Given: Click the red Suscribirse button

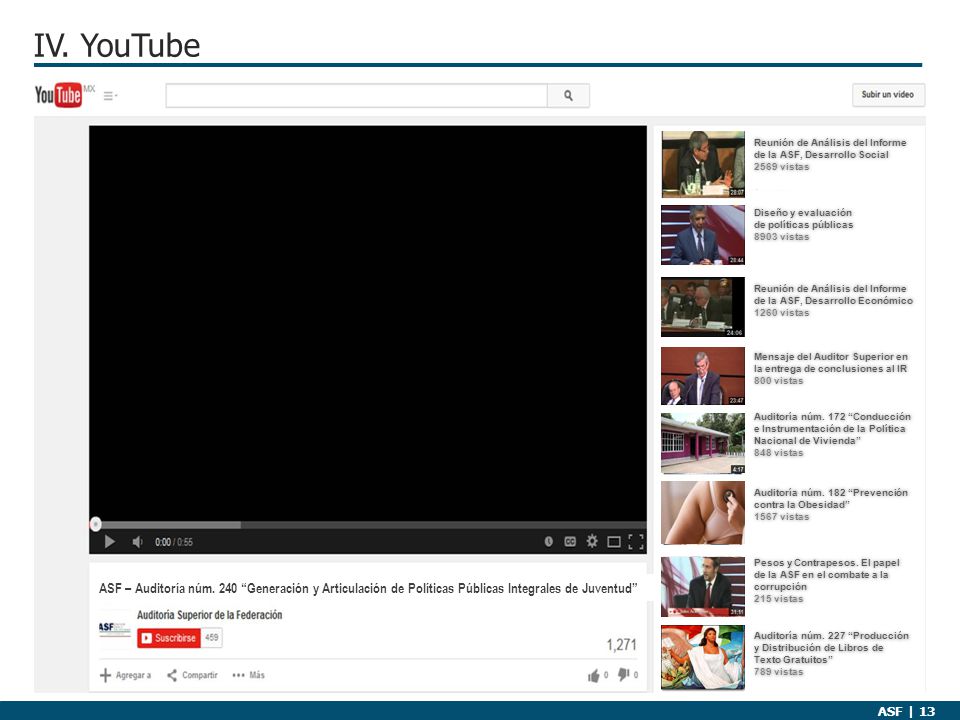Looking at the screenshot, I should coord(169,638).
